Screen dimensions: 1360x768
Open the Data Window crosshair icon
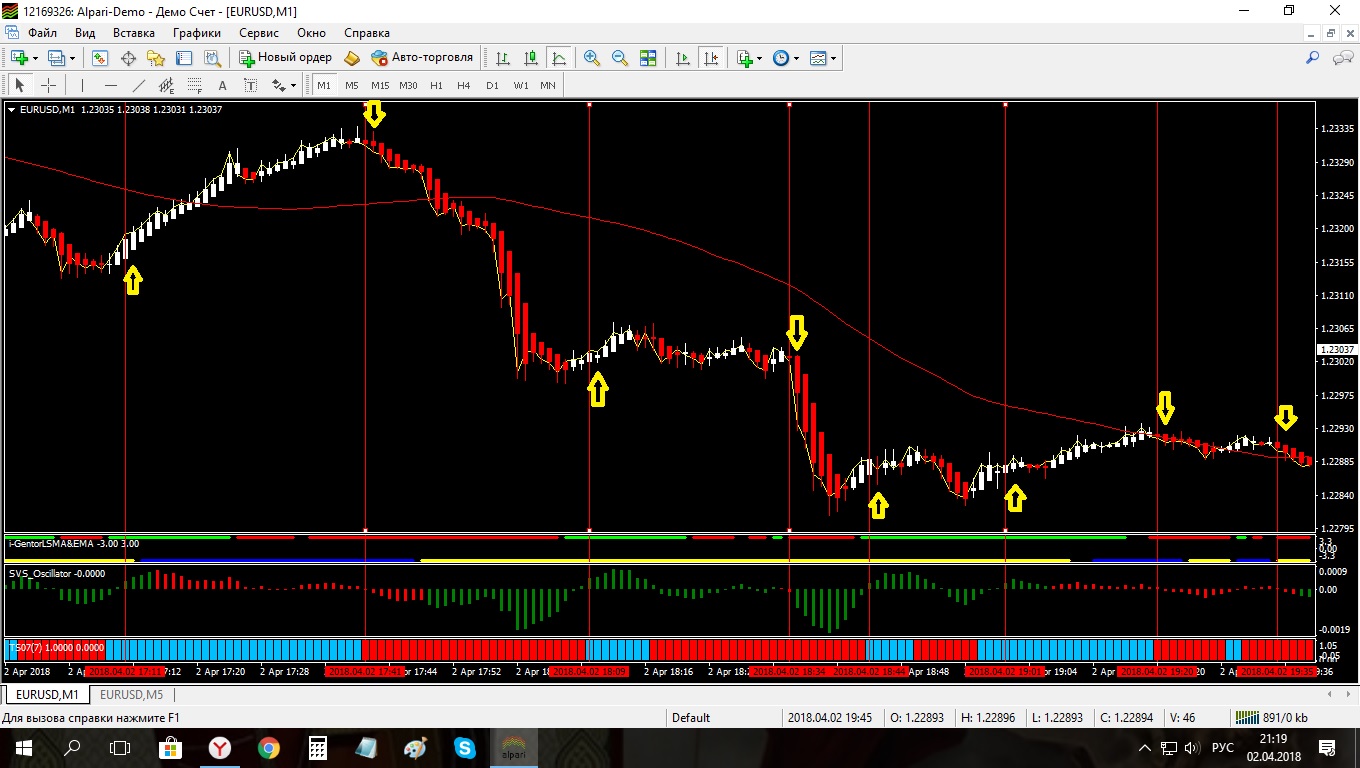point(128,58)
